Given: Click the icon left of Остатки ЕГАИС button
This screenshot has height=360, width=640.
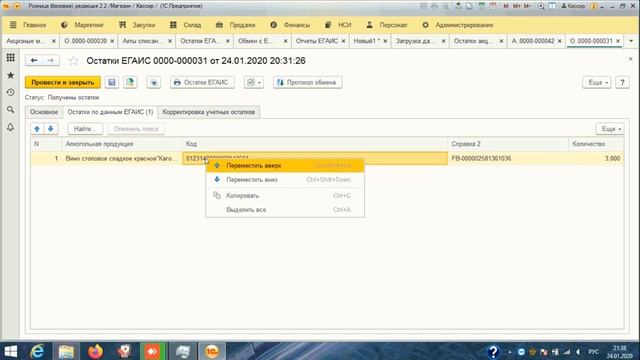Looking at the screenshot, I should pos(154,82).
